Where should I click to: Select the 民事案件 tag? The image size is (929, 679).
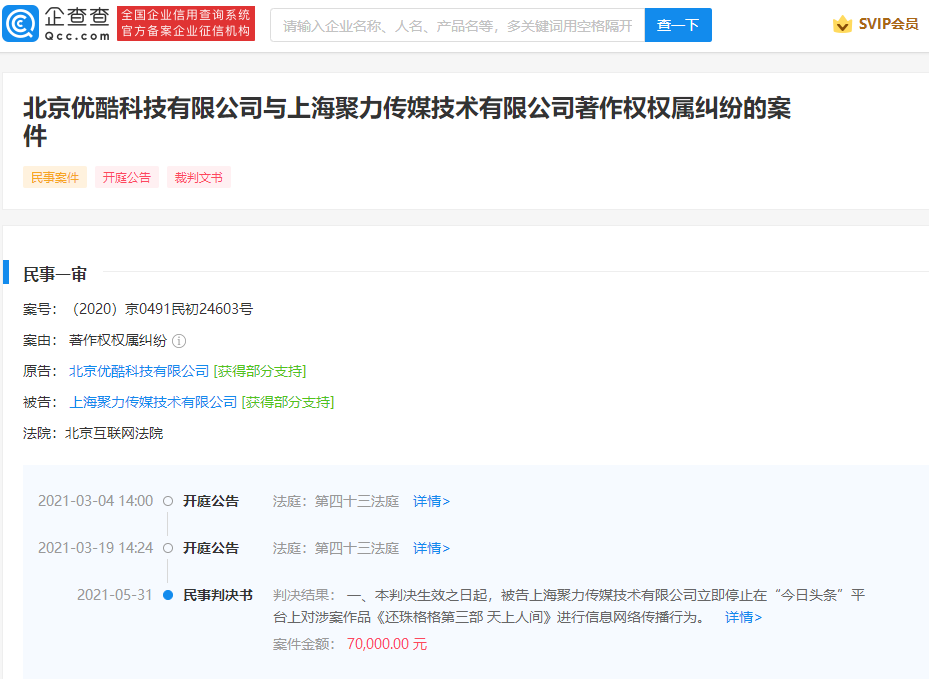pos(55,177)
